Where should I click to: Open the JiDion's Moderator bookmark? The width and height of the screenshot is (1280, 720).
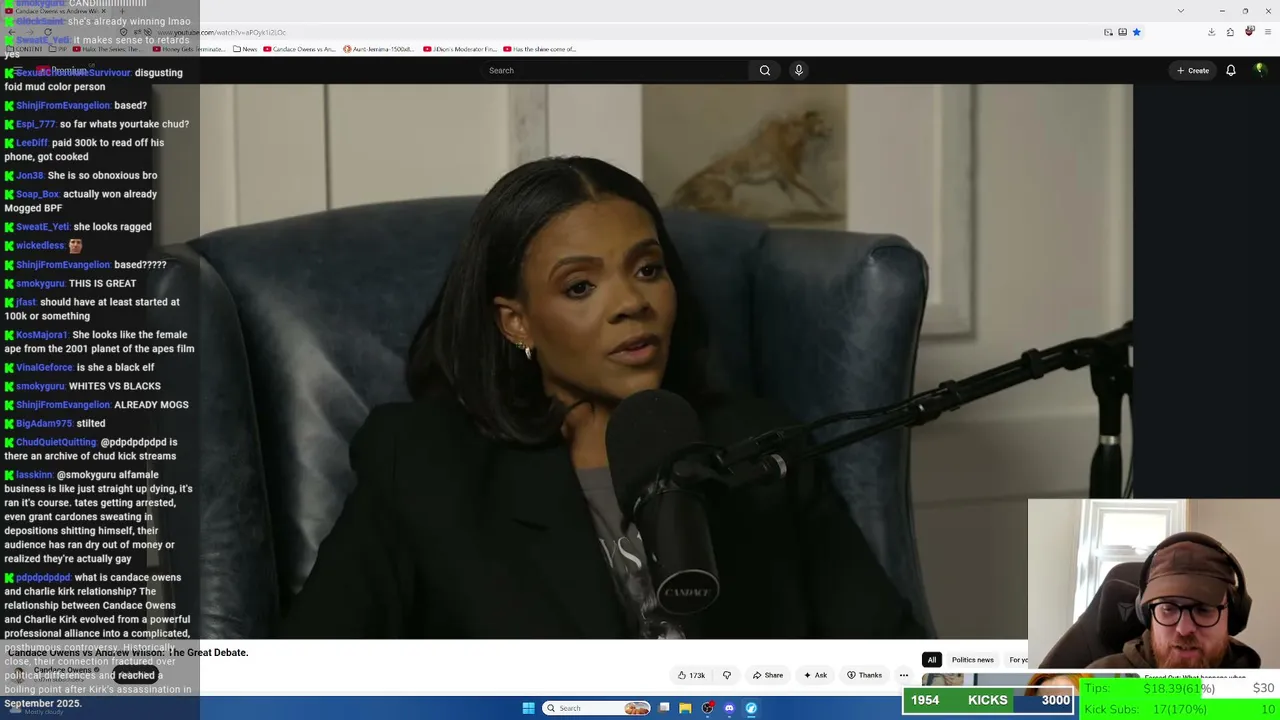[x=459, y=49]
